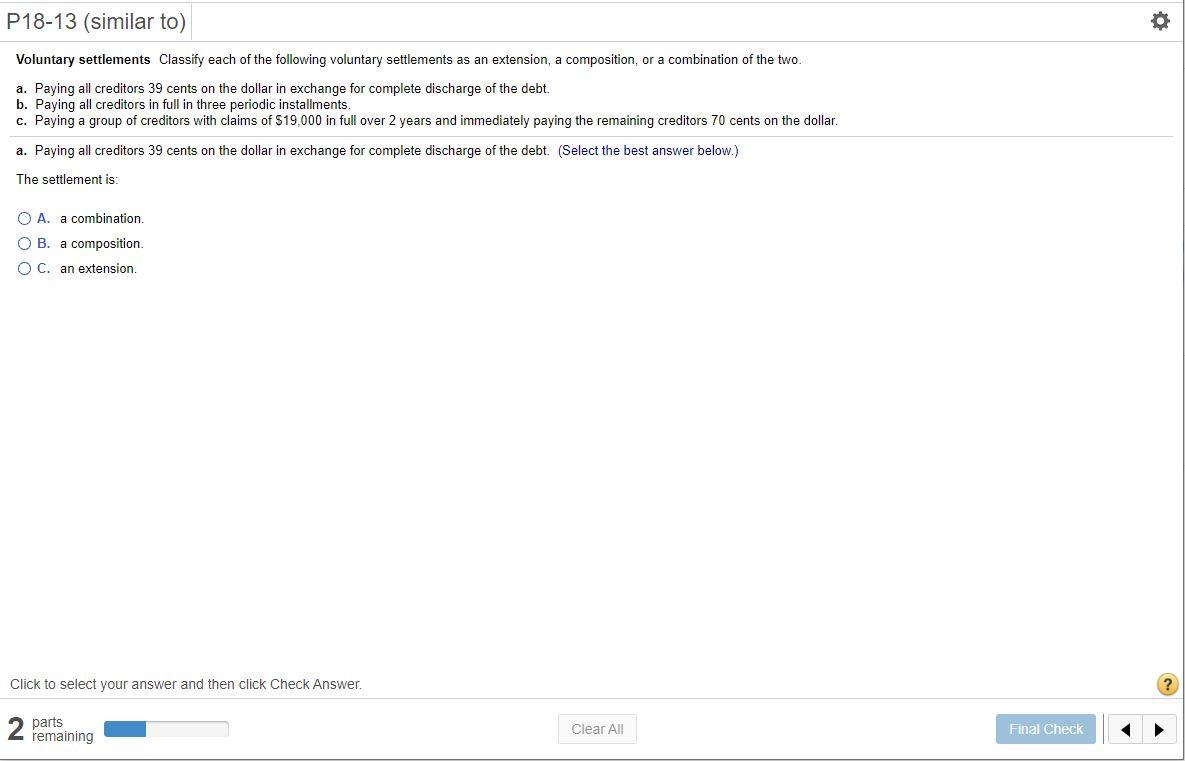Screen dimensions: 1185x761
Task: Click the Clear All button
Action: [x=597, y=729]
